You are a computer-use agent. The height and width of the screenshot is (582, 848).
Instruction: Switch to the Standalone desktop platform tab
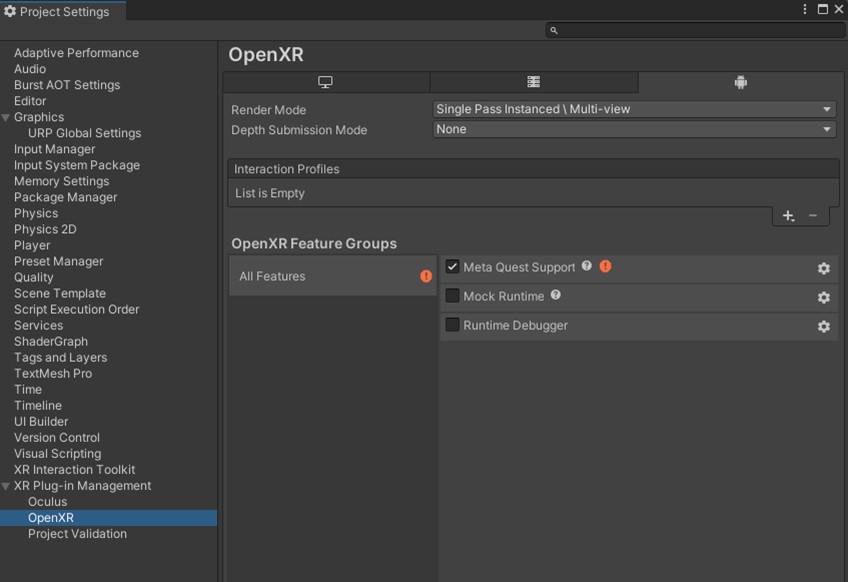tap(325, 82)
